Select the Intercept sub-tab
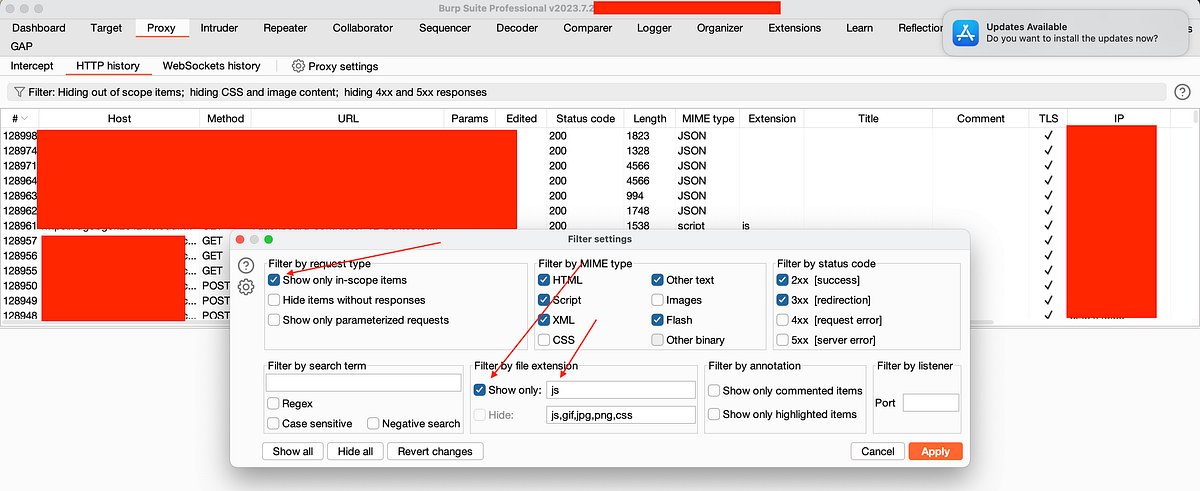The image size is (1200, 491). tap(32, 66)
